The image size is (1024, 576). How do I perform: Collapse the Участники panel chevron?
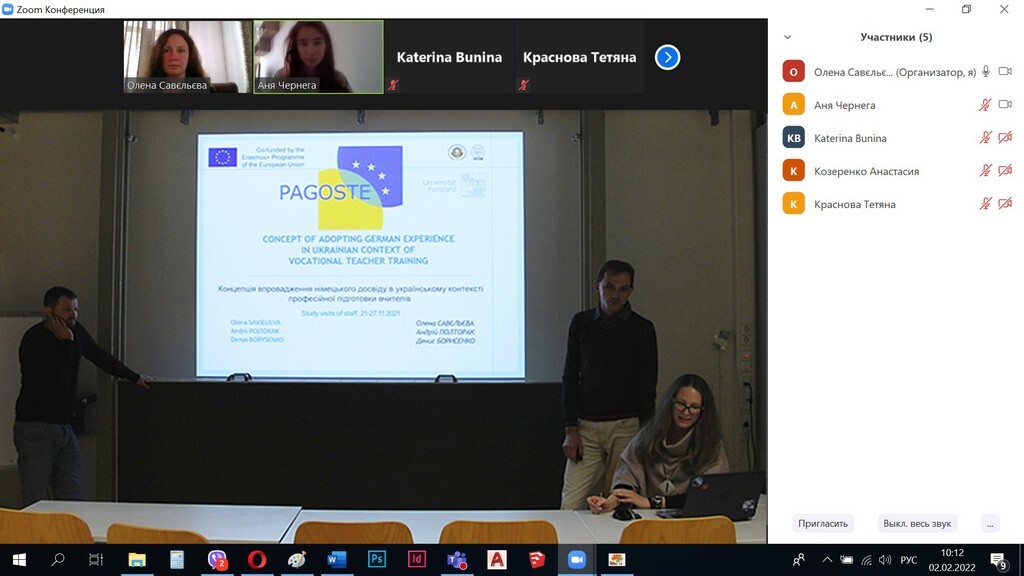click(x=788, y=37)
